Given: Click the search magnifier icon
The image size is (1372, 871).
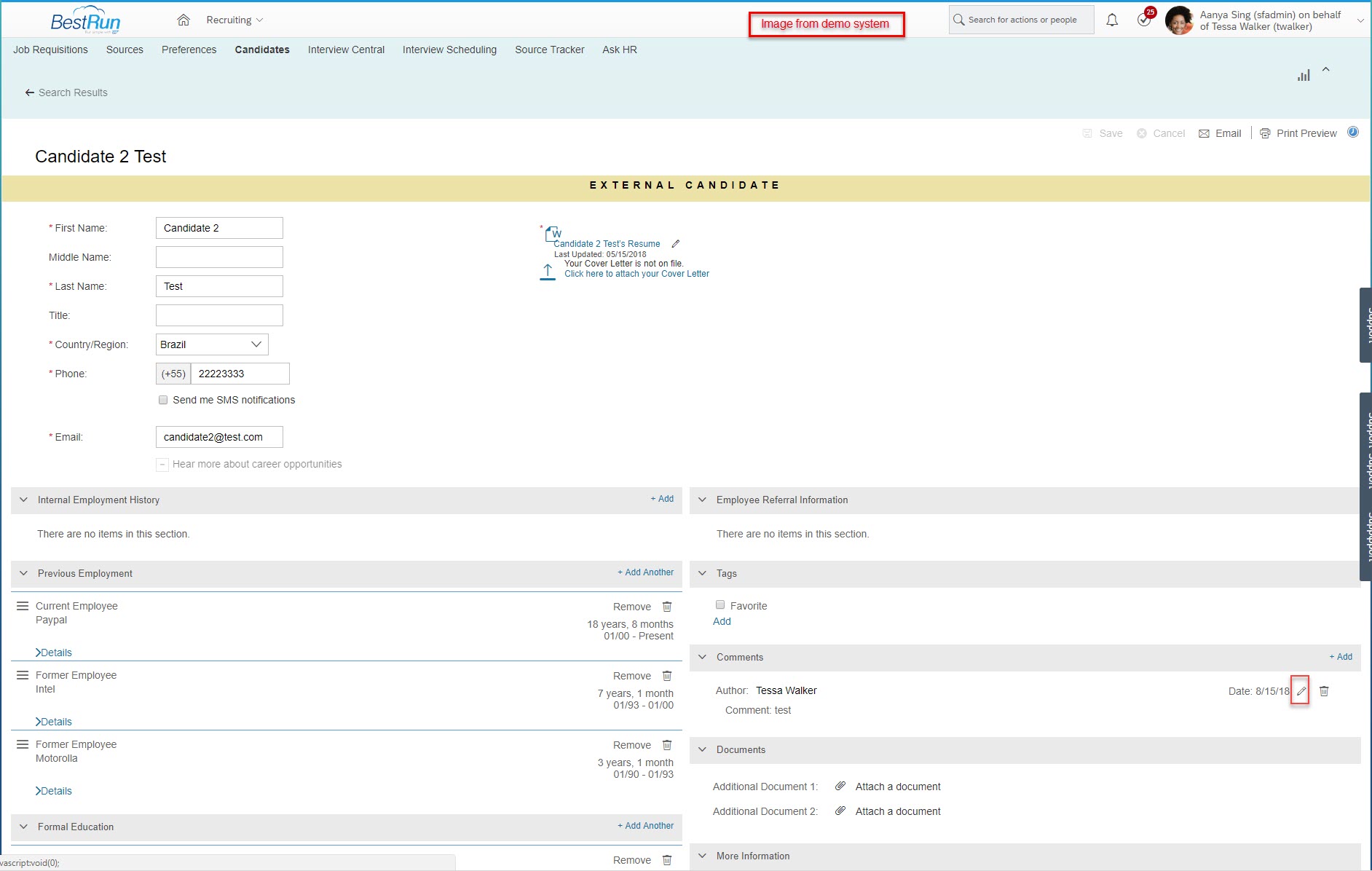Looking at the screenshot, I should coord(959,20).
